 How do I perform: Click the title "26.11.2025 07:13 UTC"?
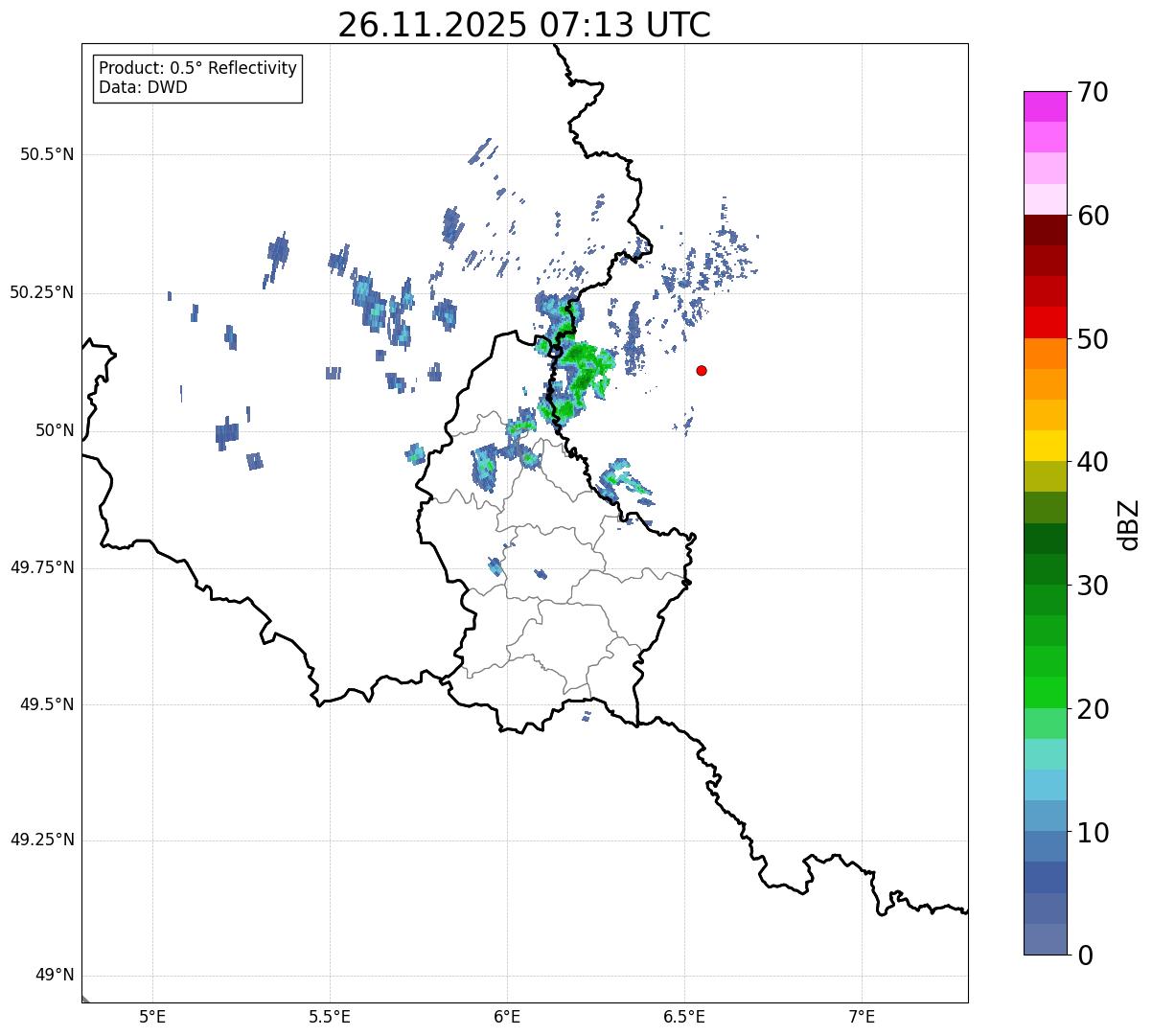click(x=524, y=25)
